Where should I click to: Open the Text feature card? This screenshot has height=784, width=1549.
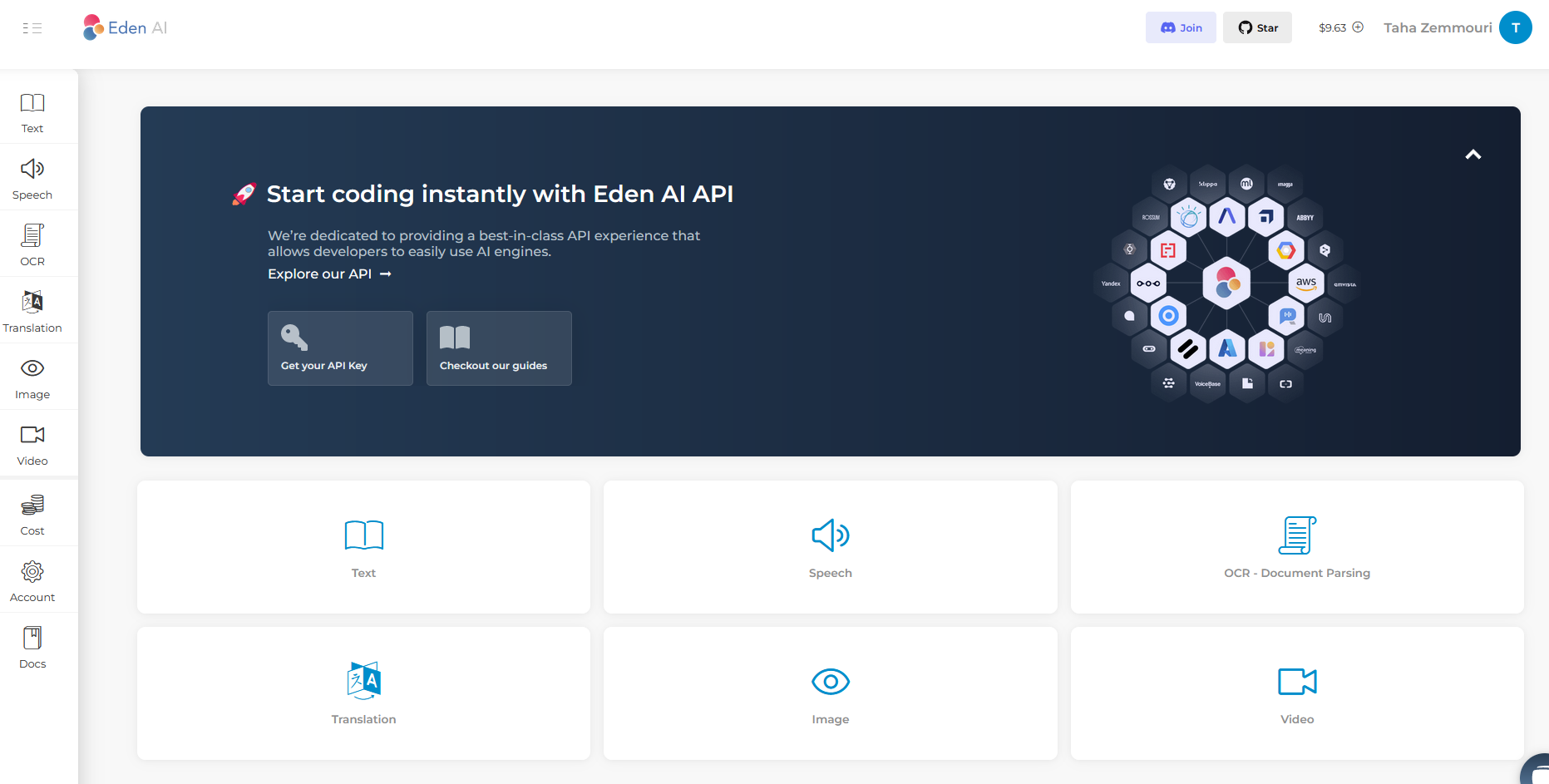click(x=363, y=547)
